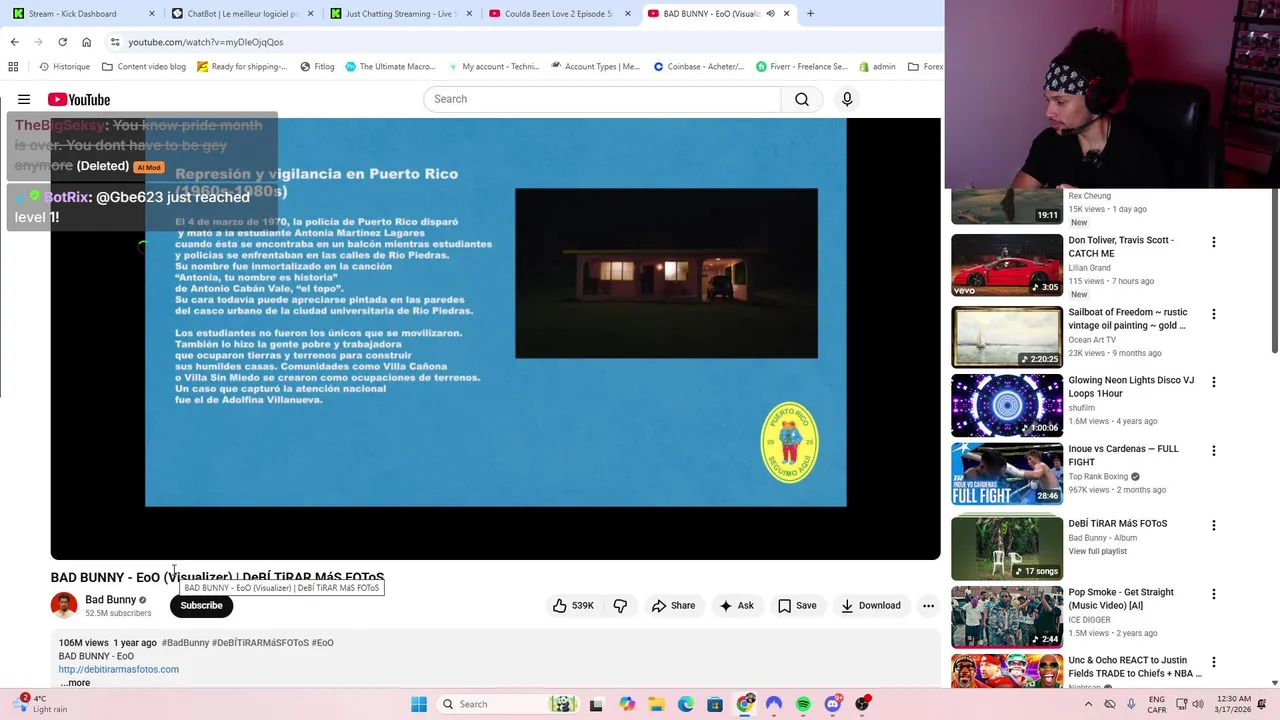Open Task View in the taskbar
Screen dimensions: 1280x720
(x=596, y=704)
